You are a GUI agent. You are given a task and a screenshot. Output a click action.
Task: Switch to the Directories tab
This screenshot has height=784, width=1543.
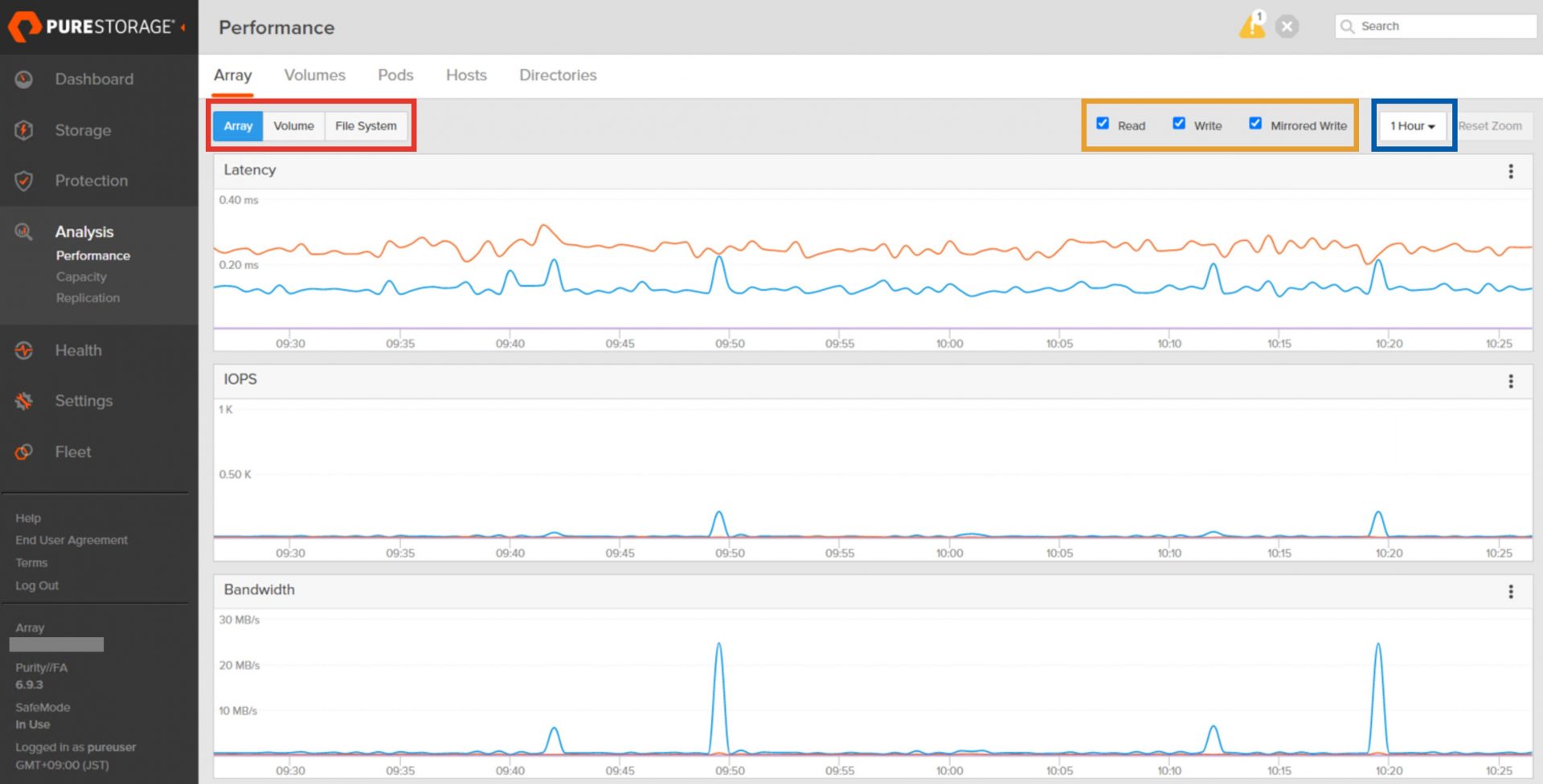point(558,76)
